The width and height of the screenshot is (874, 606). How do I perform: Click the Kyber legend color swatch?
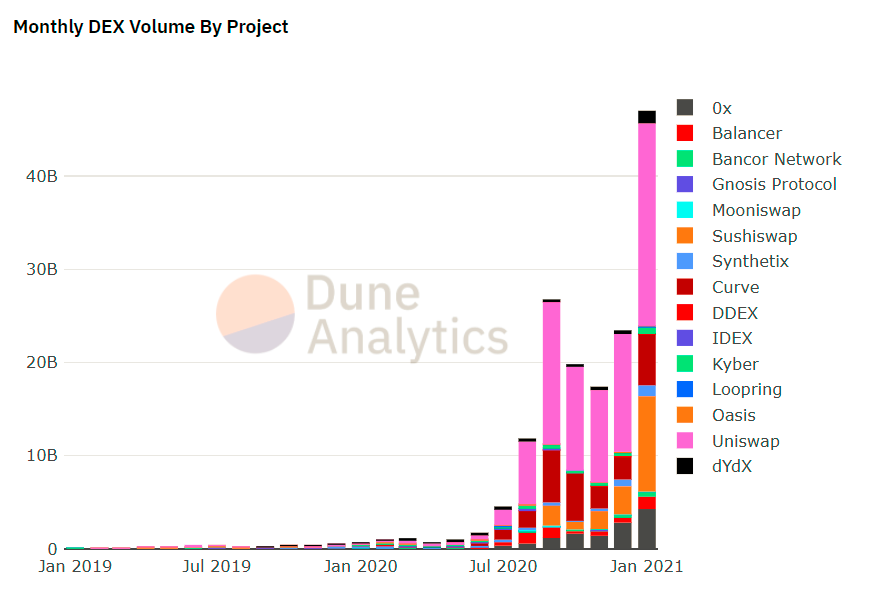coord(684,363)
